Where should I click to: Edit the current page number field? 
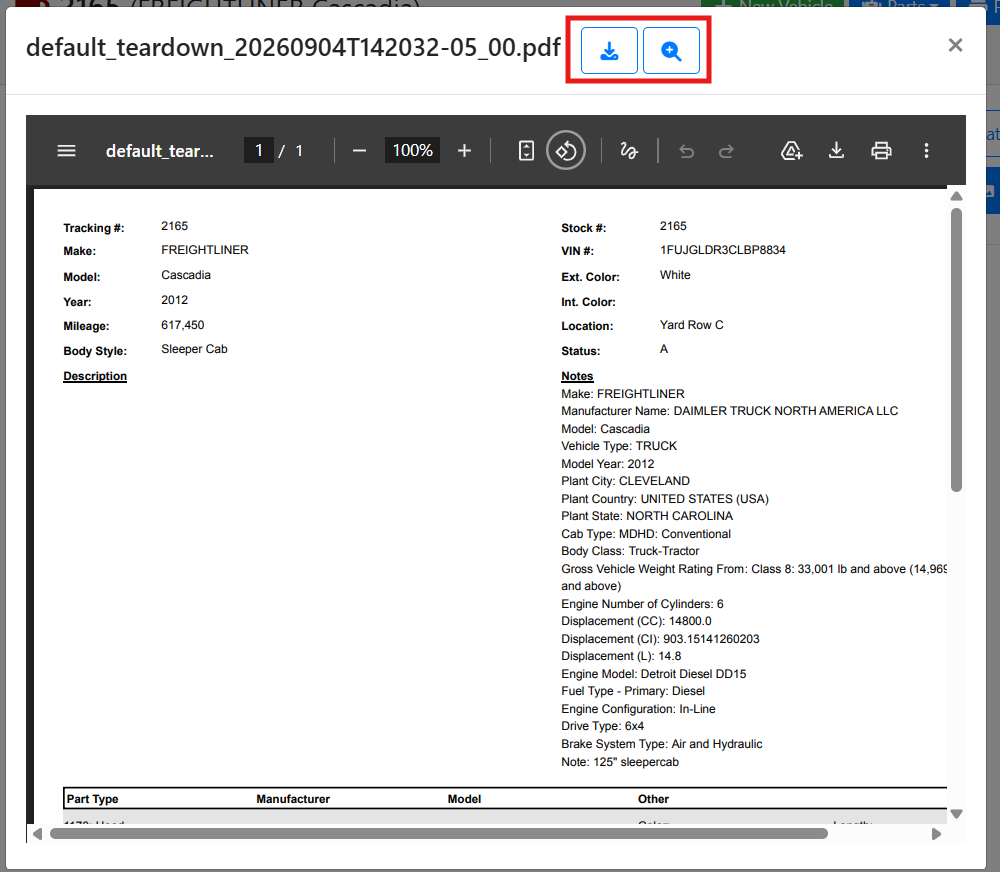(259, 151)
